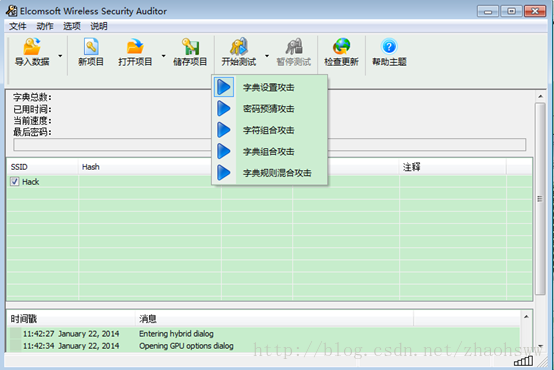Sort by Hash column header
This screenshot has height=370, width=554.
click(x=90, y=167)
